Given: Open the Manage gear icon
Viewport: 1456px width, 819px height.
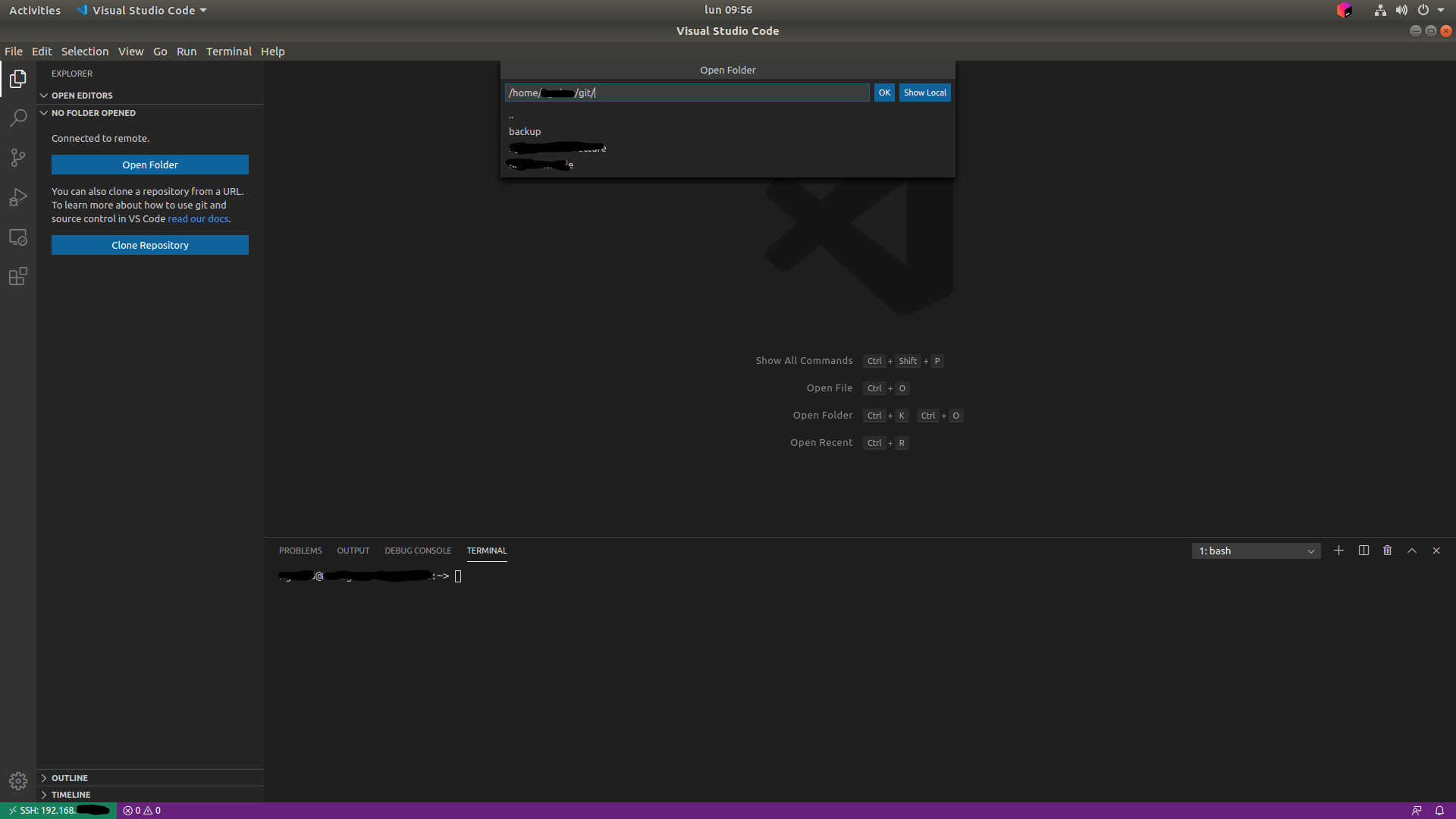Looking at the screenshot, I should pyautogui.click(x=18, y=781).
